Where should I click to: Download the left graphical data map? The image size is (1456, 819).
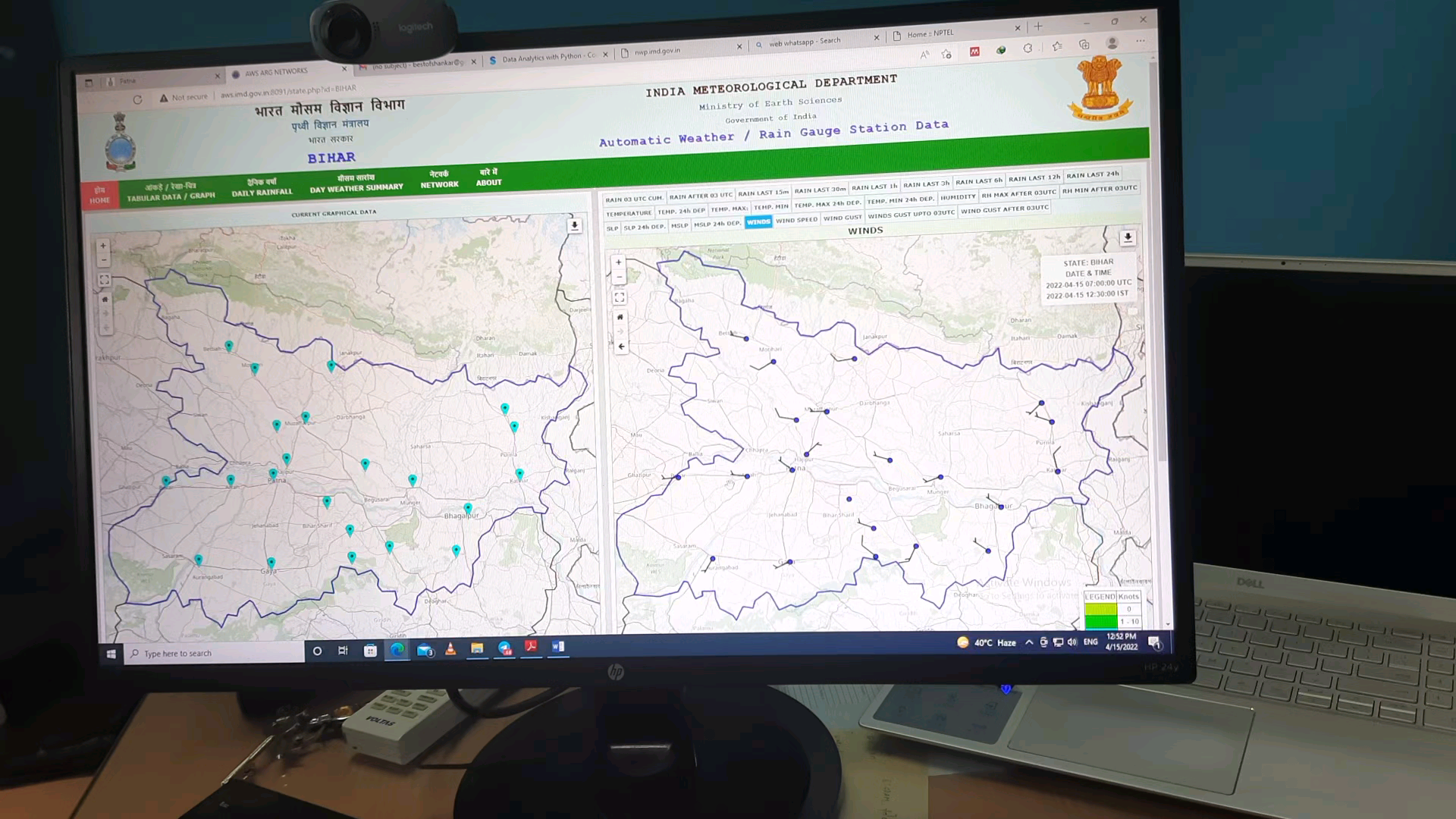point(574,225)
